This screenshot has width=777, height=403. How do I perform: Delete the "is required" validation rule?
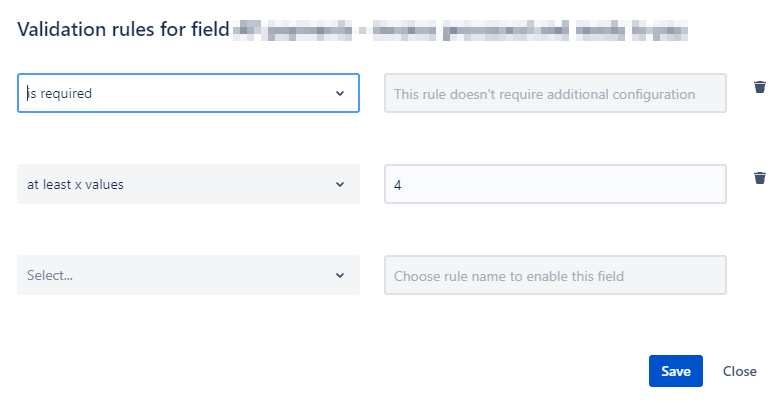click(x=760, y=87)
